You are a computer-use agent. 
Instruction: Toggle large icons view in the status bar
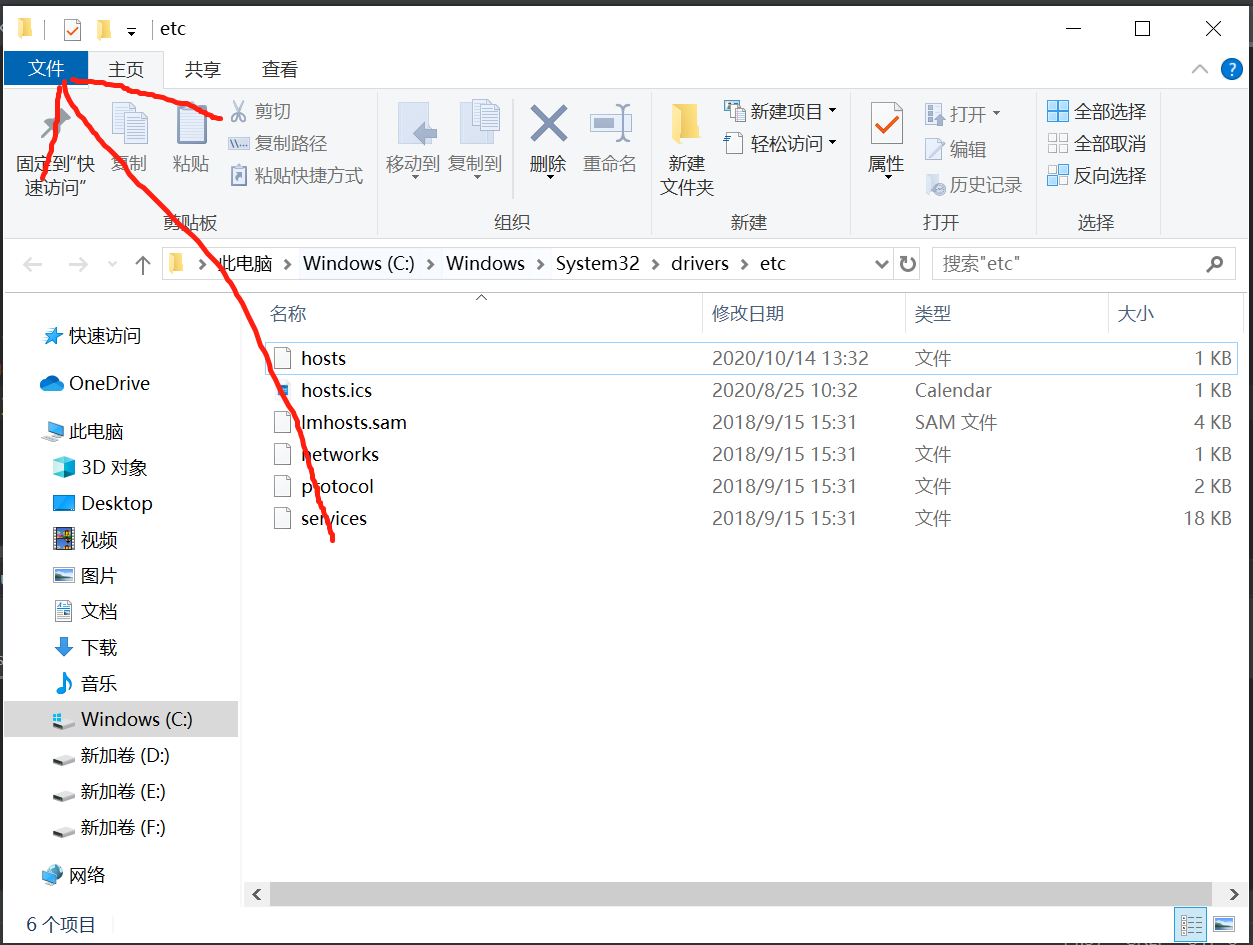1222,924
